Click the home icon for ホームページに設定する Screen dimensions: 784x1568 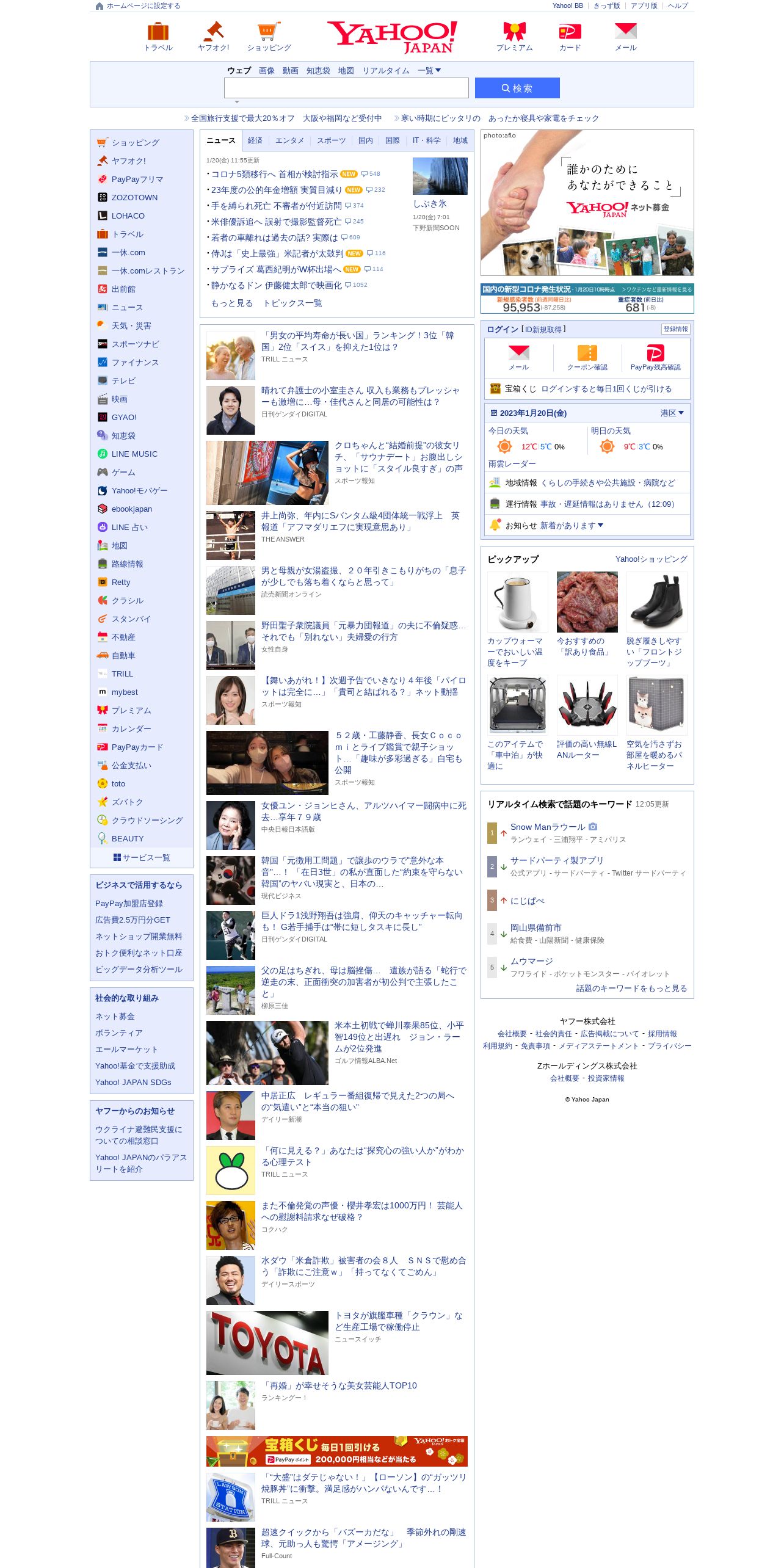click(100, 6)
